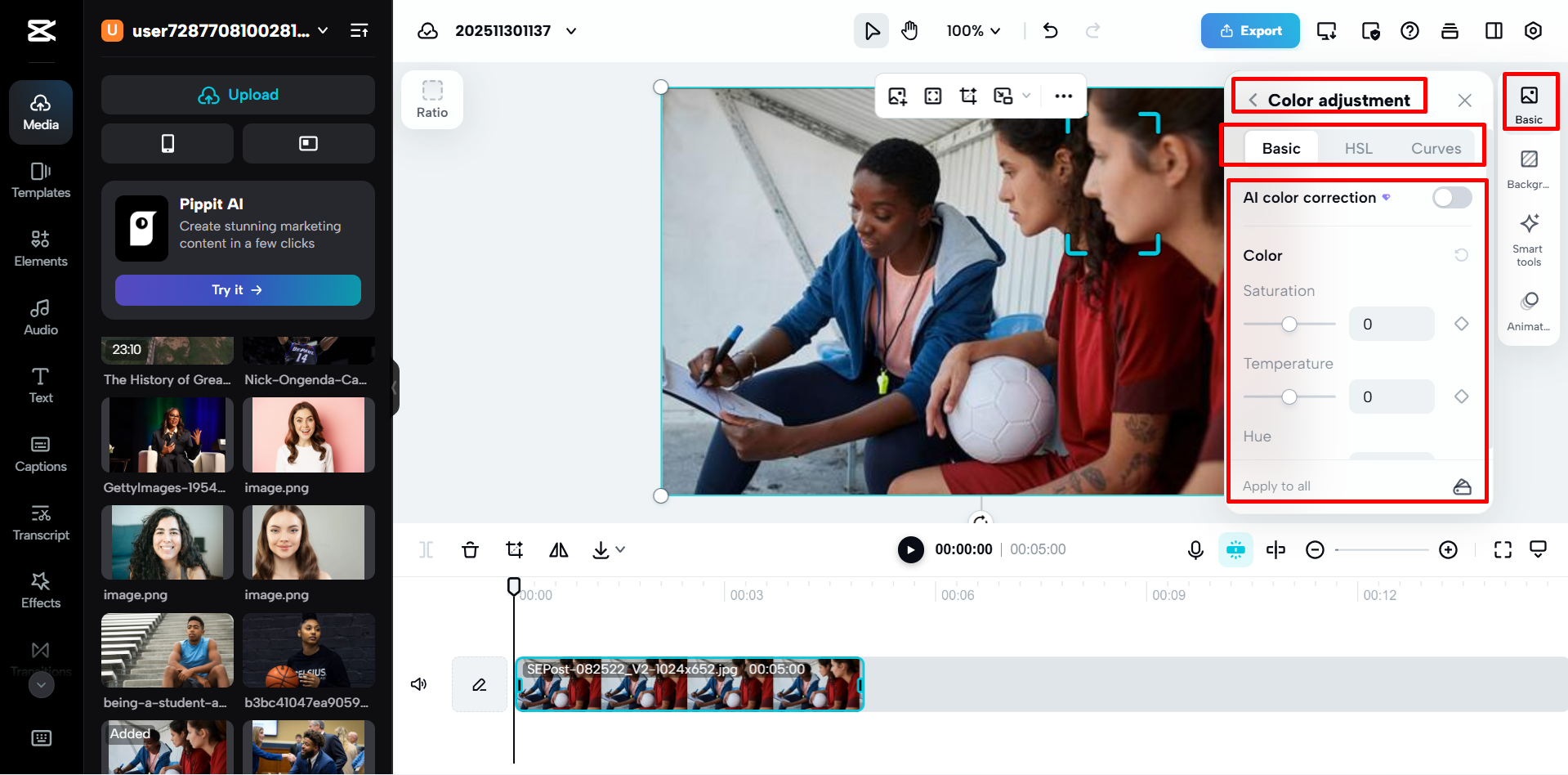Image resolution: width=1568 pixels, height=775 pixels.
Task: Select the image.png thumbnail in the media panel
Action: (x=309, y=435)
